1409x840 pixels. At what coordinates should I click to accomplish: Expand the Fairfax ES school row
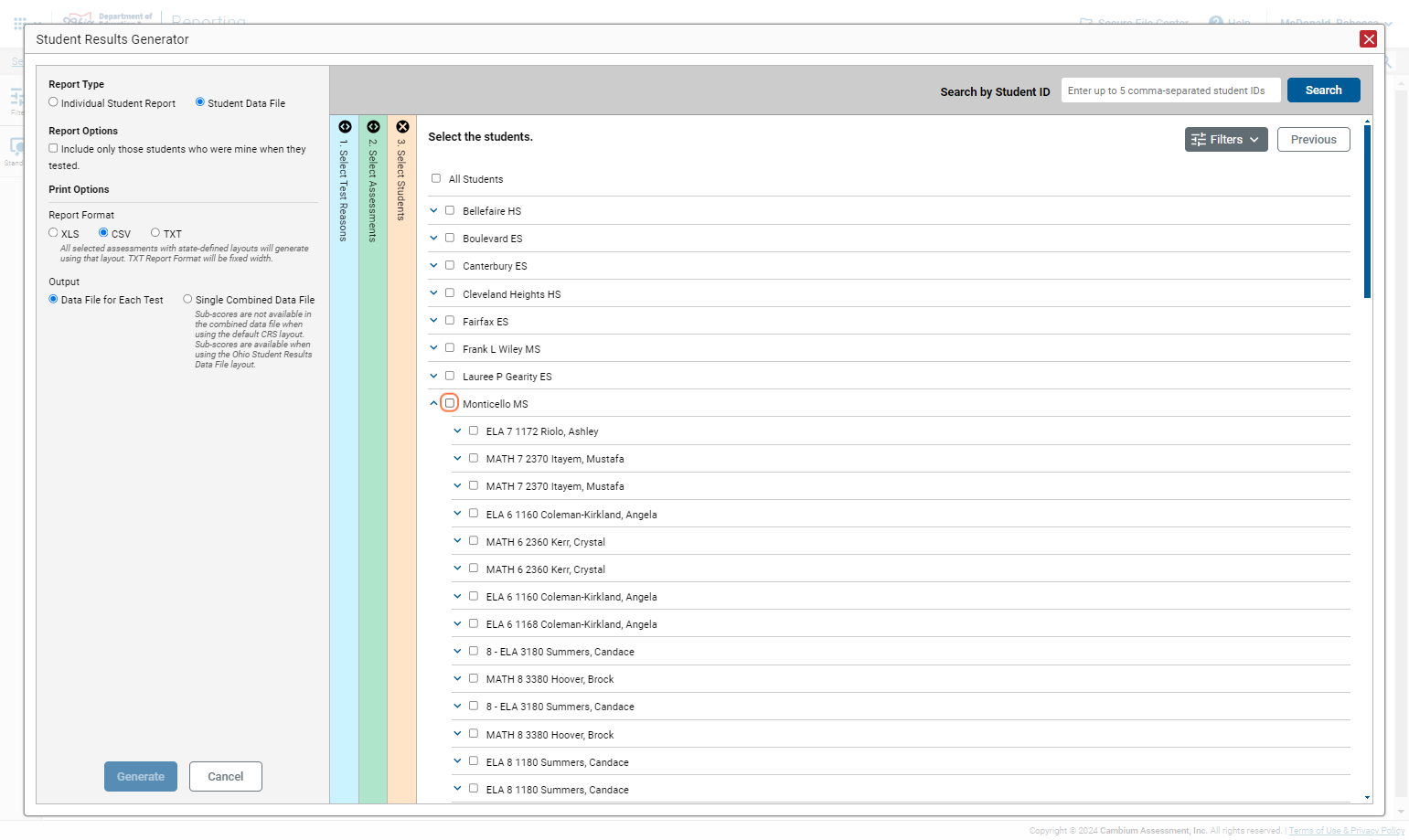click(433, 321)
